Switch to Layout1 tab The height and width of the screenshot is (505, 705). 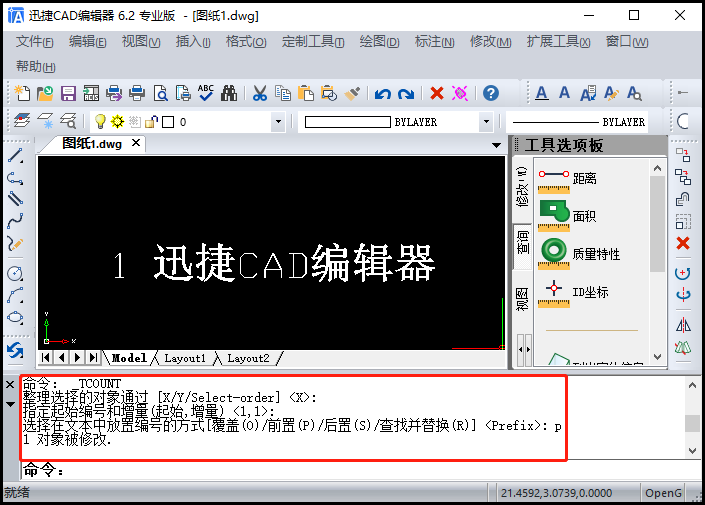point(185,358)
